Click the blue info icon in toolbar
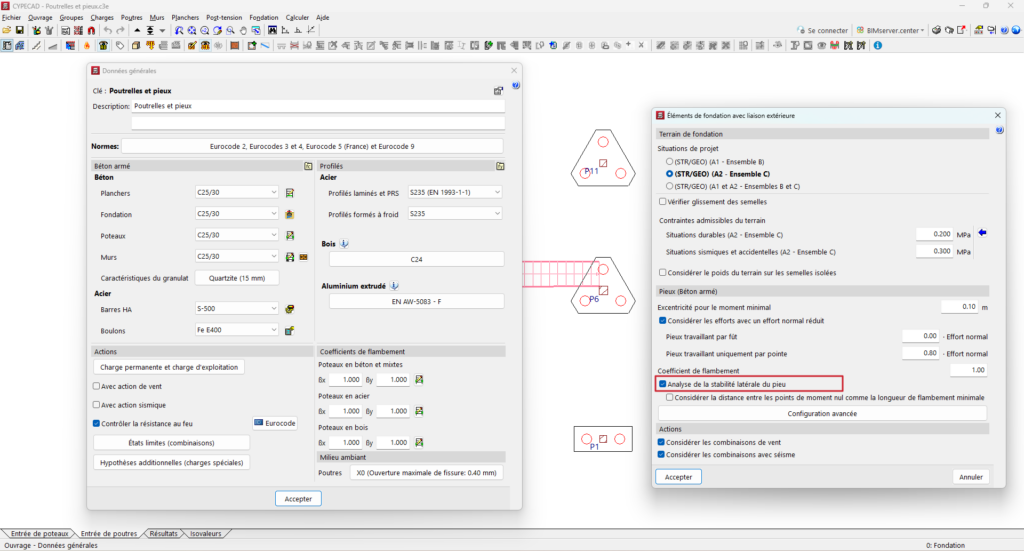Image resolution: width=1024 pixels, height=551 pixels. coord(878,46)
